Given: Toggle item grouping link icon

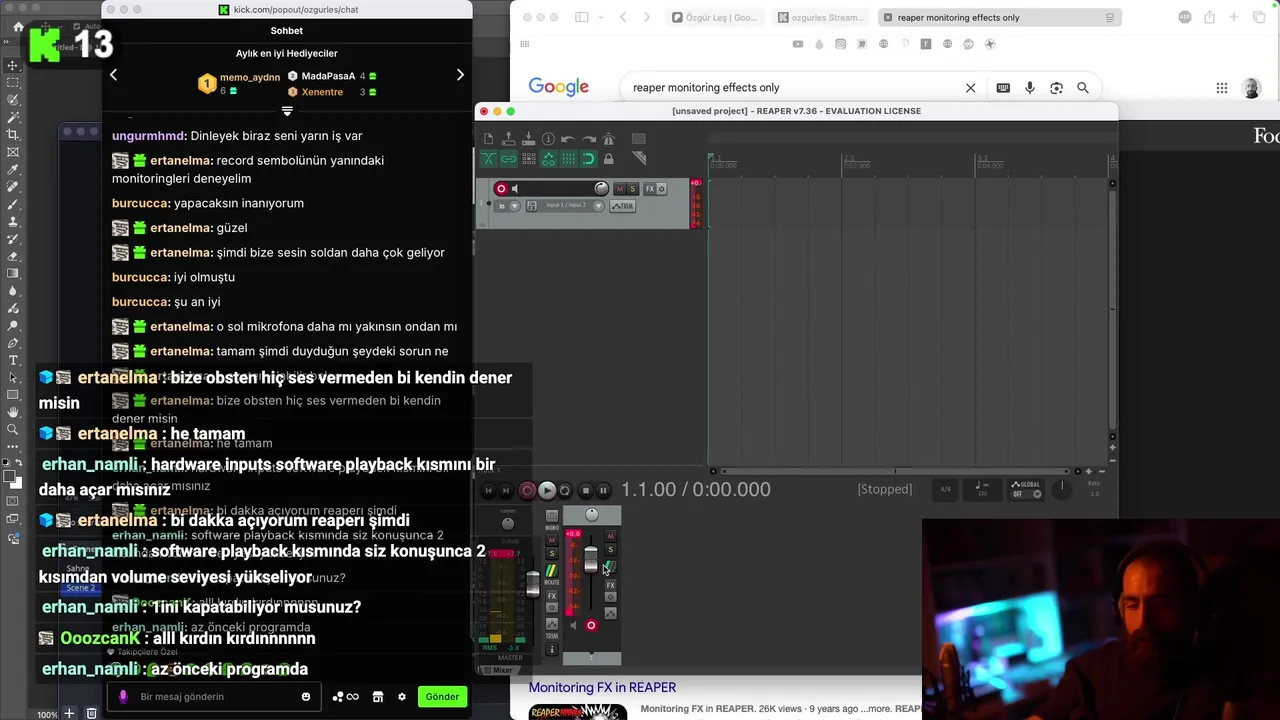Looking at the screenshot, I should pos(508,159).
